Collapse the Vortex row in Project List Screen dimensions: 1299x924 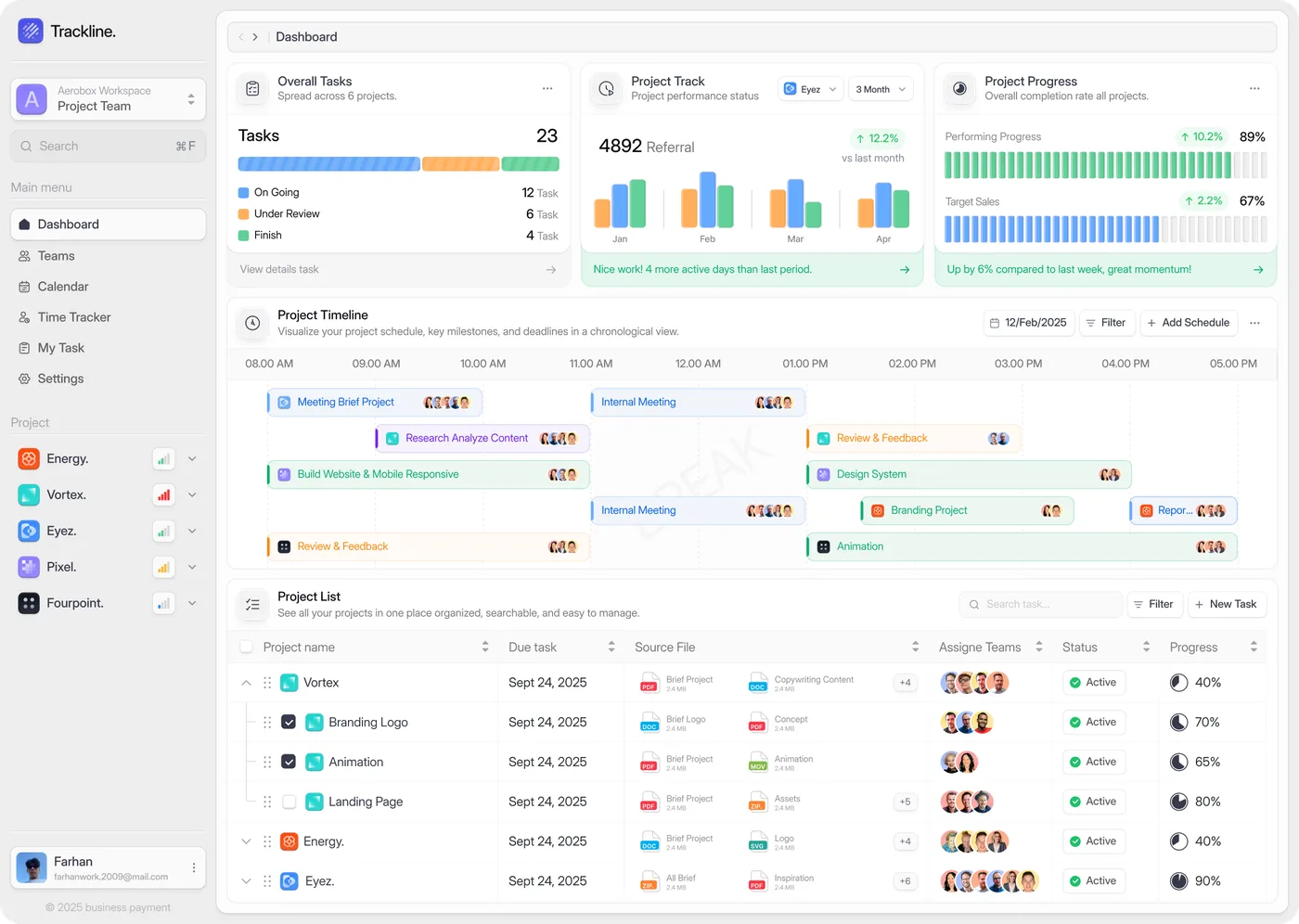(246, 683)
